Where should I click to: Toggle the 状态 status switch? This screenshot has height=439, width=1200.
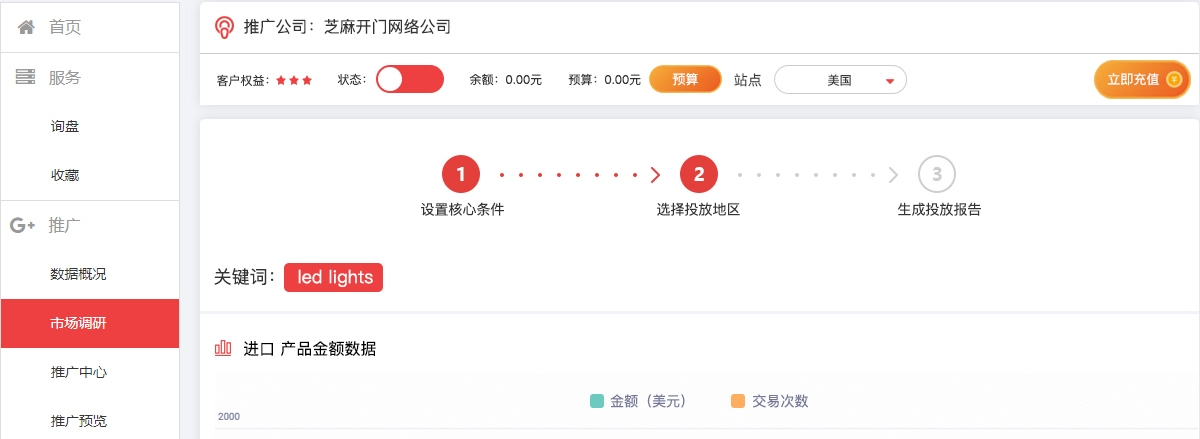(x=409, y=80)
